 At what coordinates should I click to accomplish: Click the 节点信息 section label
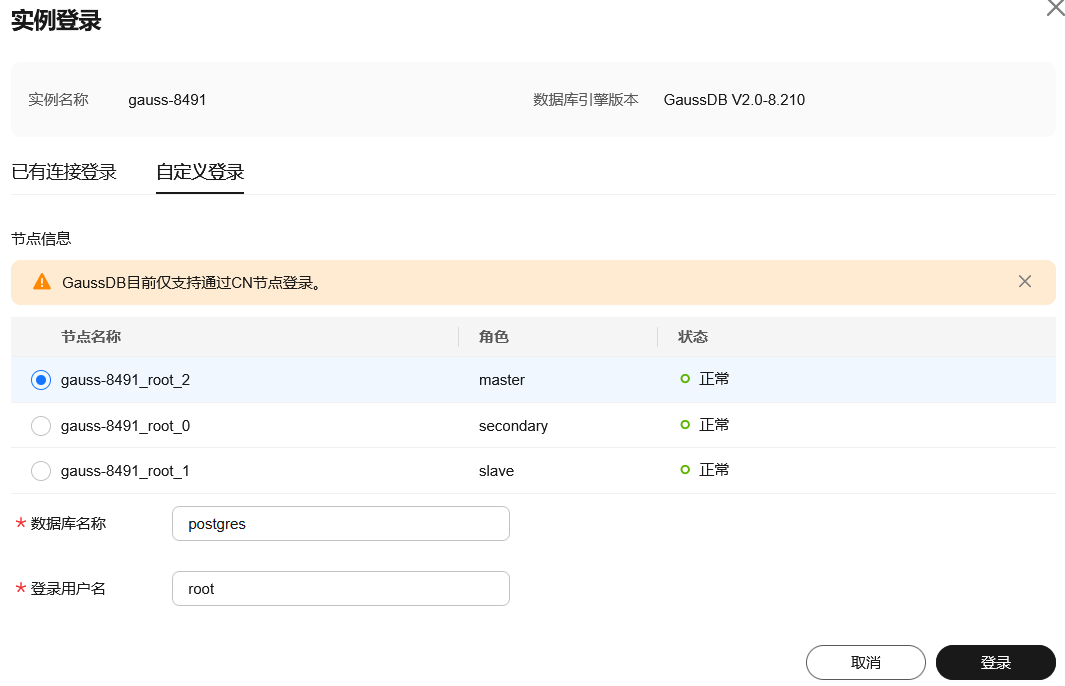click(41, 239)
